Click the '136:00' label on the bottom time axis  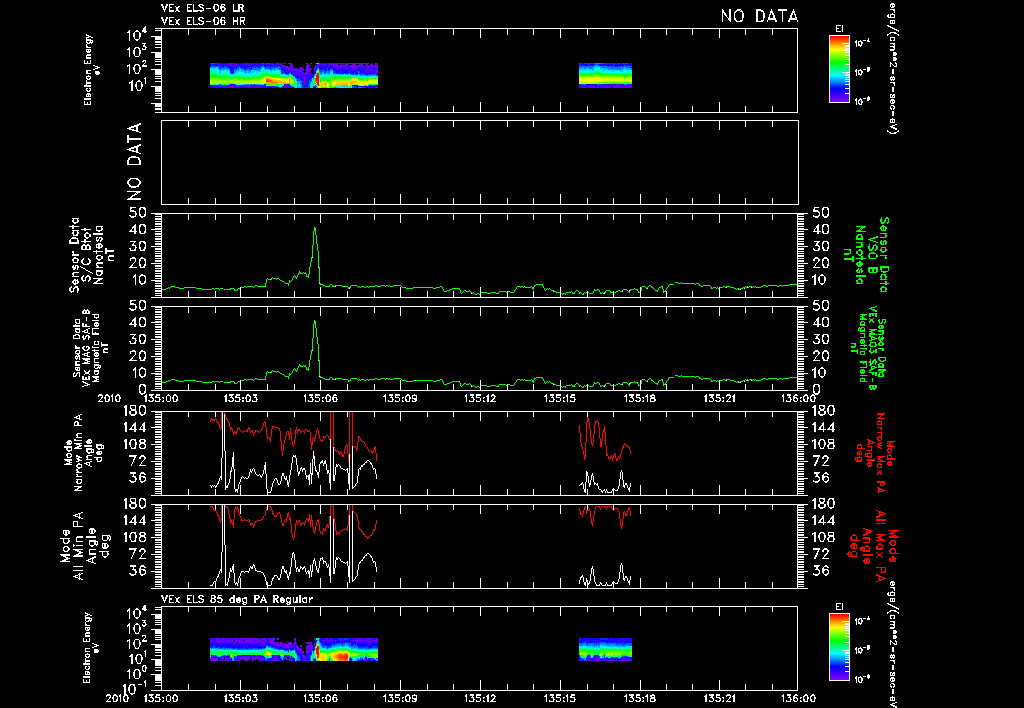click(797, 698)
